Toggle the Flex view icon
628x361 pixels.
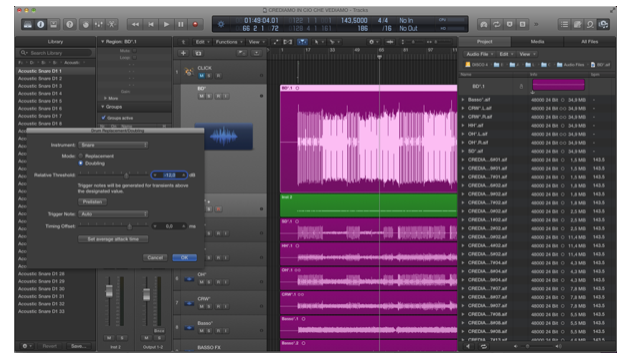point(288,42)
